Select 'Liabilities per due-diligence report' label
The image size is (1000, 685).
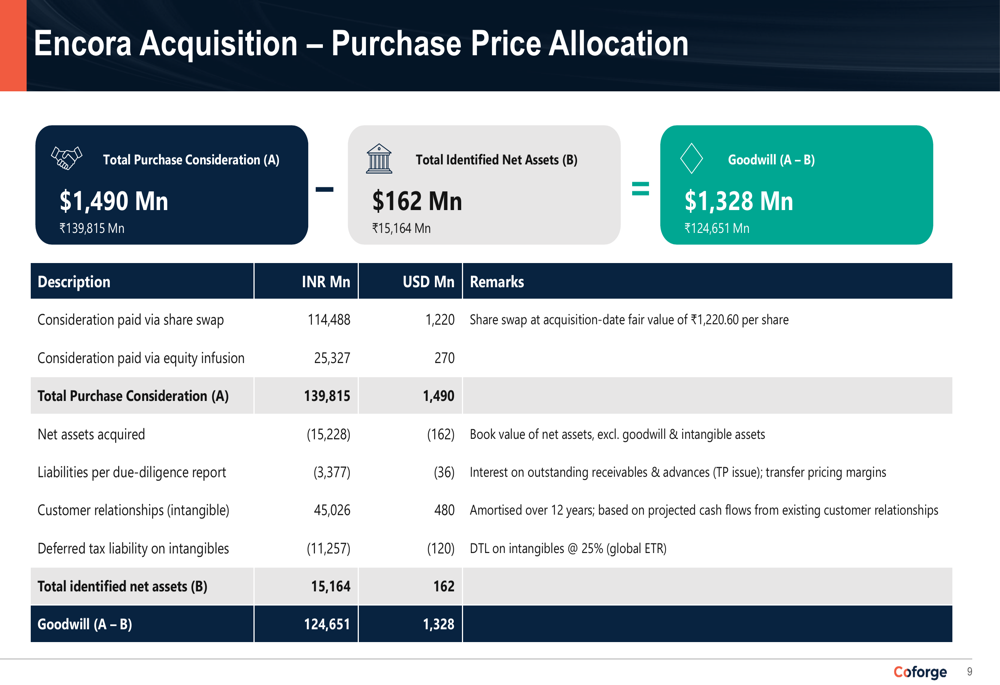pyautogui.click(x=132, y=472)
